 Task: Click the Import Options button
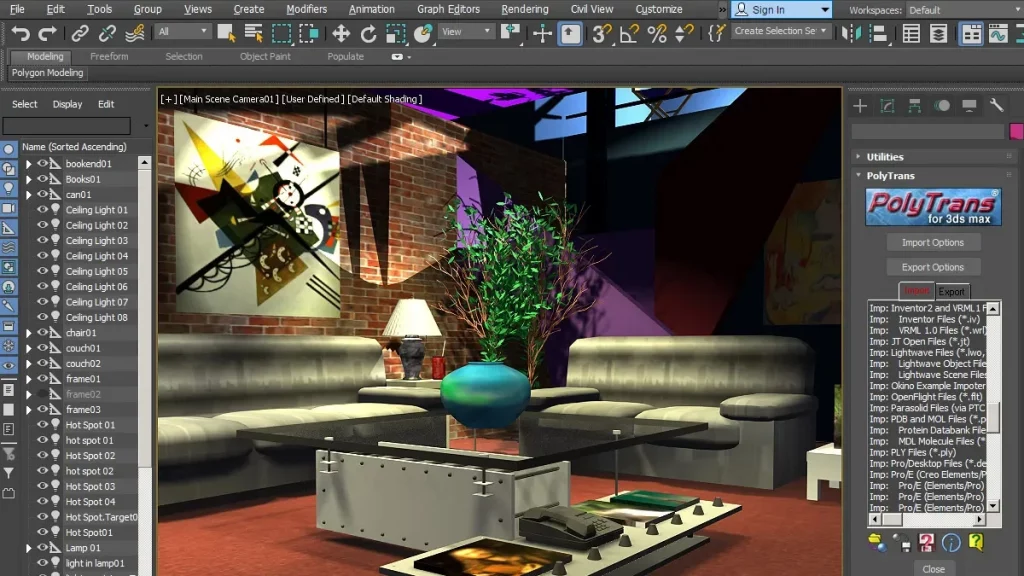tap(932, 242)
